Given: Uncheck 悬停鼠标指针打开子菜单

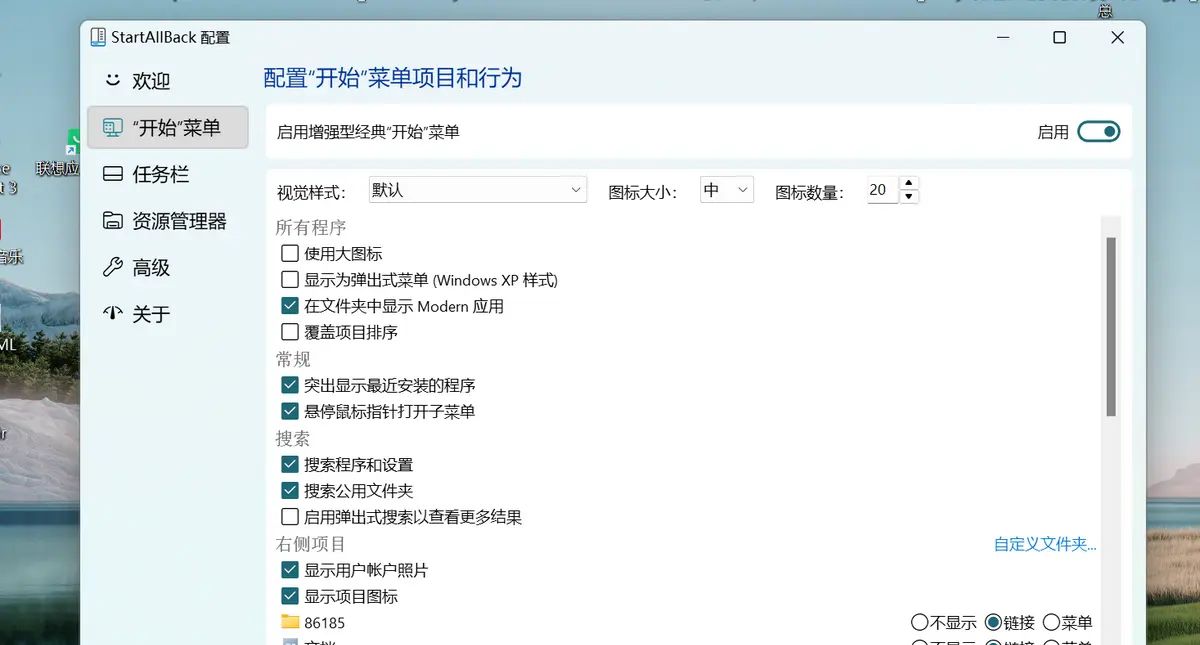Looking at the screenshot, I should 290,411.
